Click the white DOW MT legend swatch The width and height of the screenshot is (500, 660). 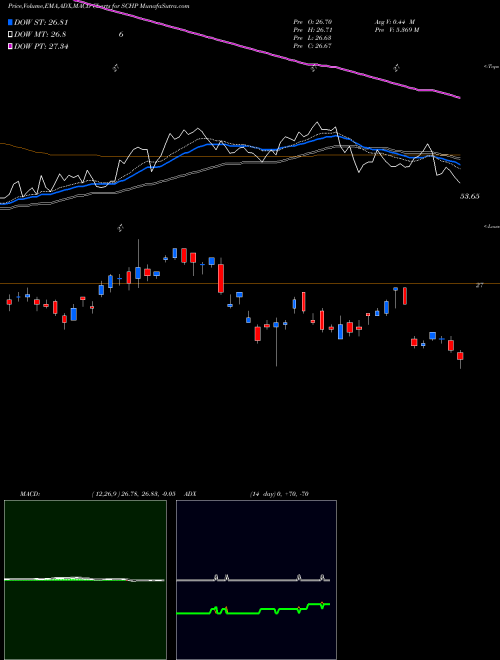pyautogui.click(x=10, y=34)
